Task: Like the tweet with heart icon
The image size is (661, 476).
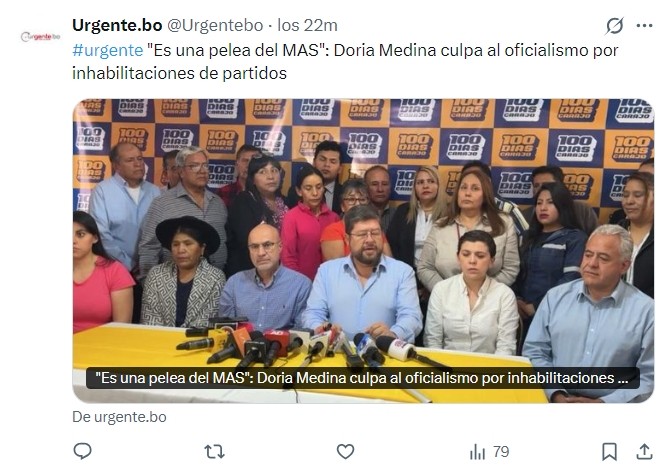Action: point(345,452)
